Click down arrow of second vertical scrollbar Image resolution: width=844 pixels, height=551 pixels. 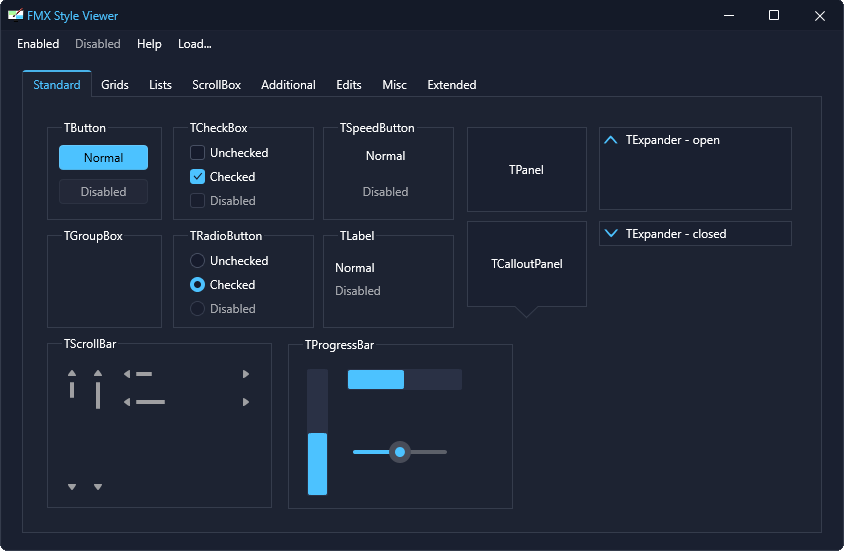[98, 486]
